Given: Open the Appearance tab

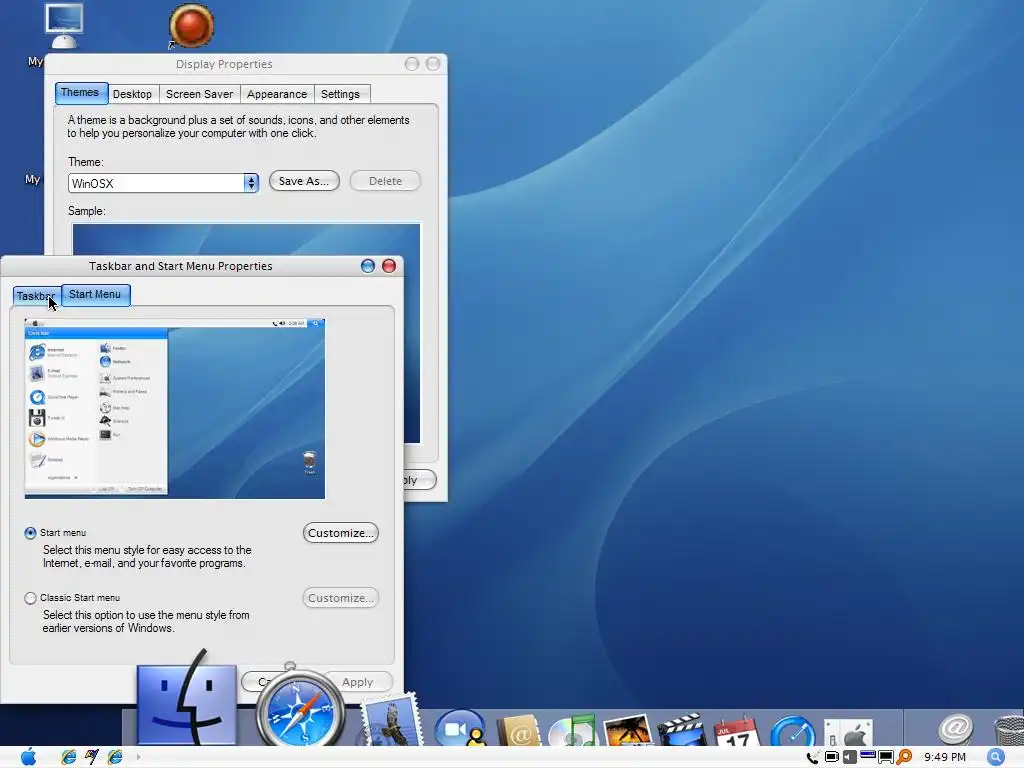Looking at the screenshot, I should 277,94.
